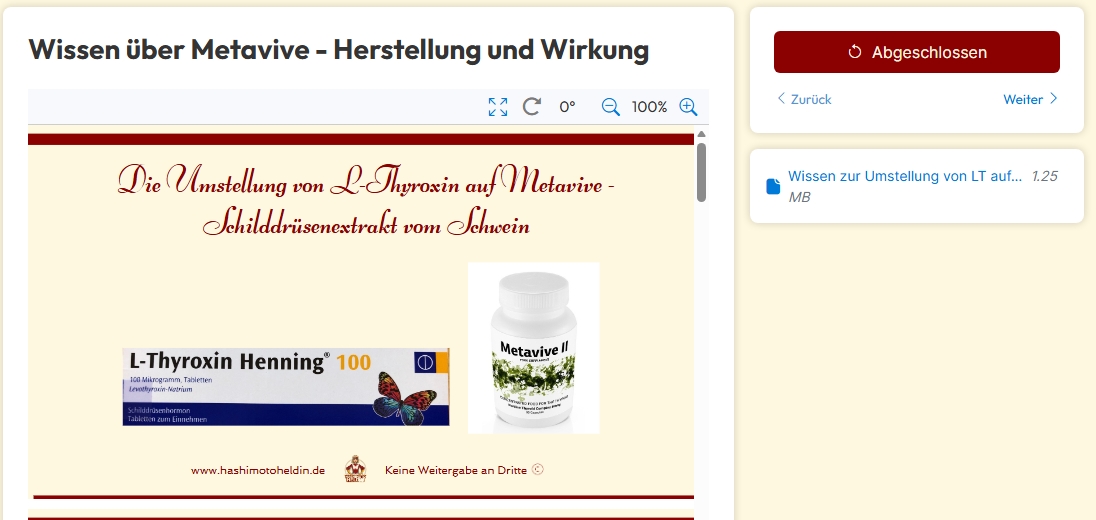Zoom out using the minus magnifier

(x=610, y=107)
